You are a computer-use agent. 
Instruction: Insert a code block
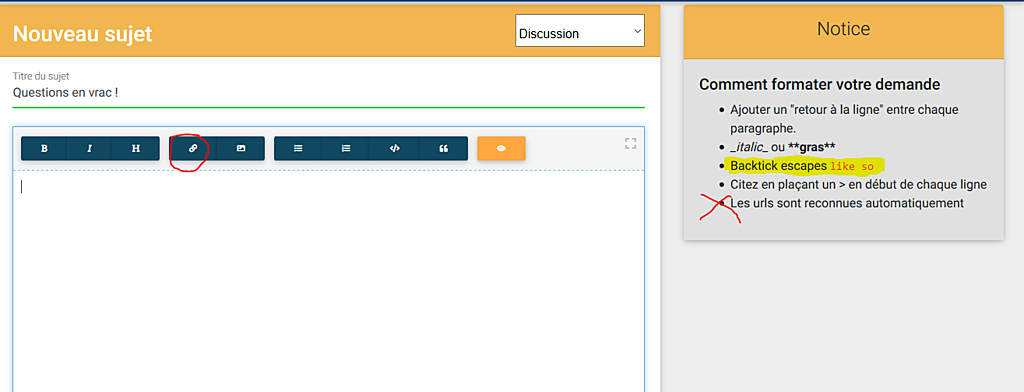tap(394, 148)
